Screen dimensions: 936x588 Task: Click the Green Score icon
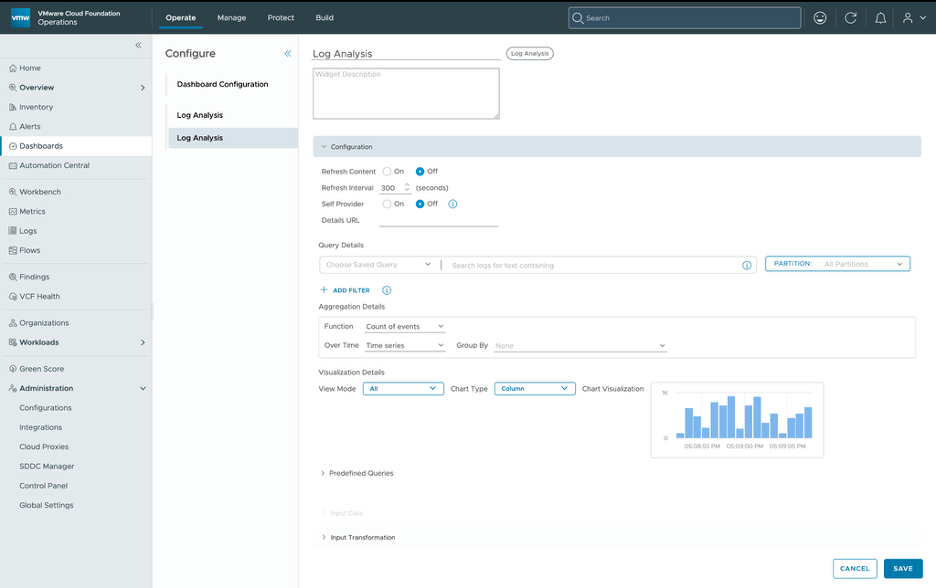[13, 369]
